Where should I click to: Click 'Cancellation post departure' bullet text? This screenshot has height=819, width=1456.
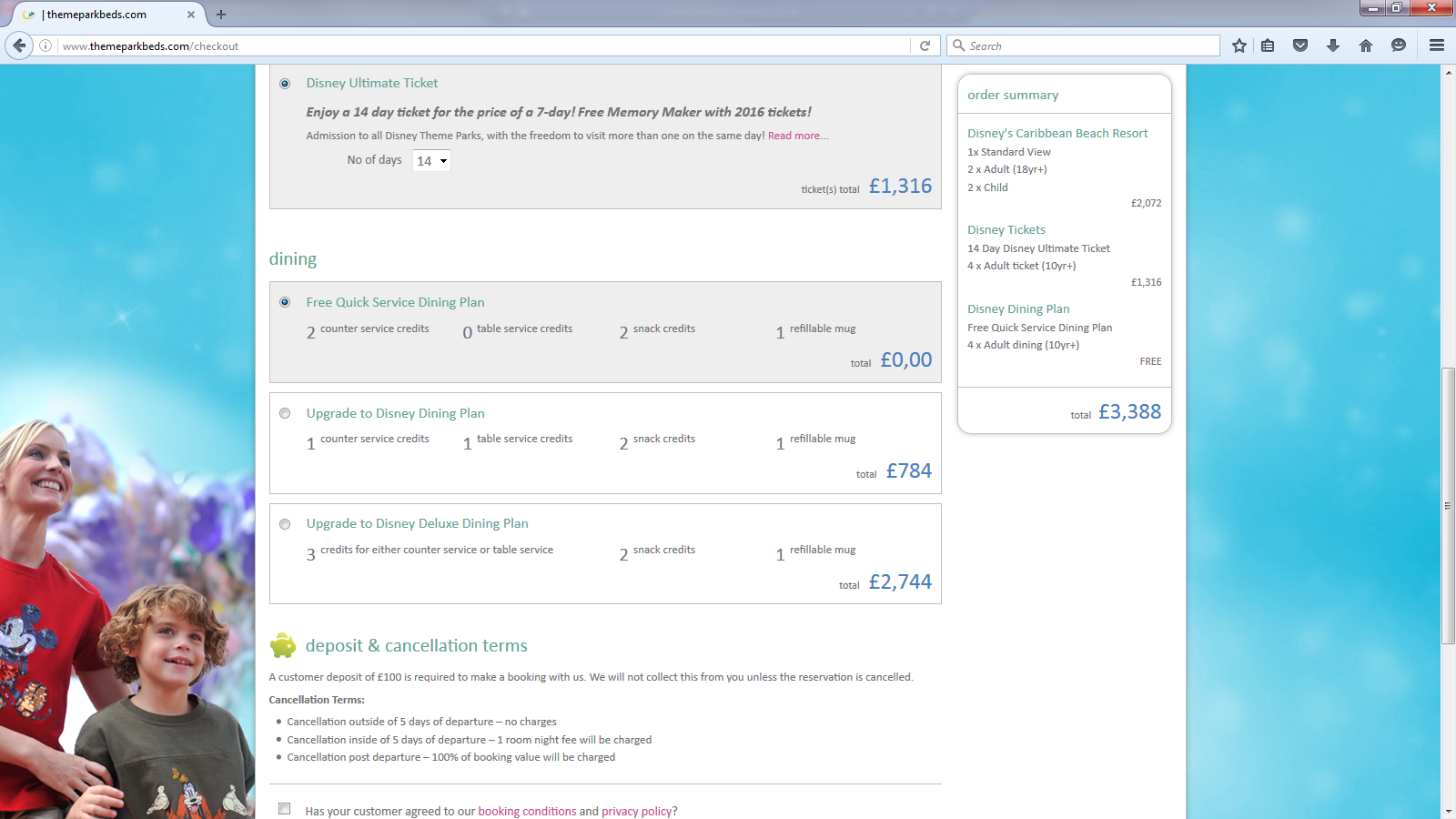(x=450, y=757)
